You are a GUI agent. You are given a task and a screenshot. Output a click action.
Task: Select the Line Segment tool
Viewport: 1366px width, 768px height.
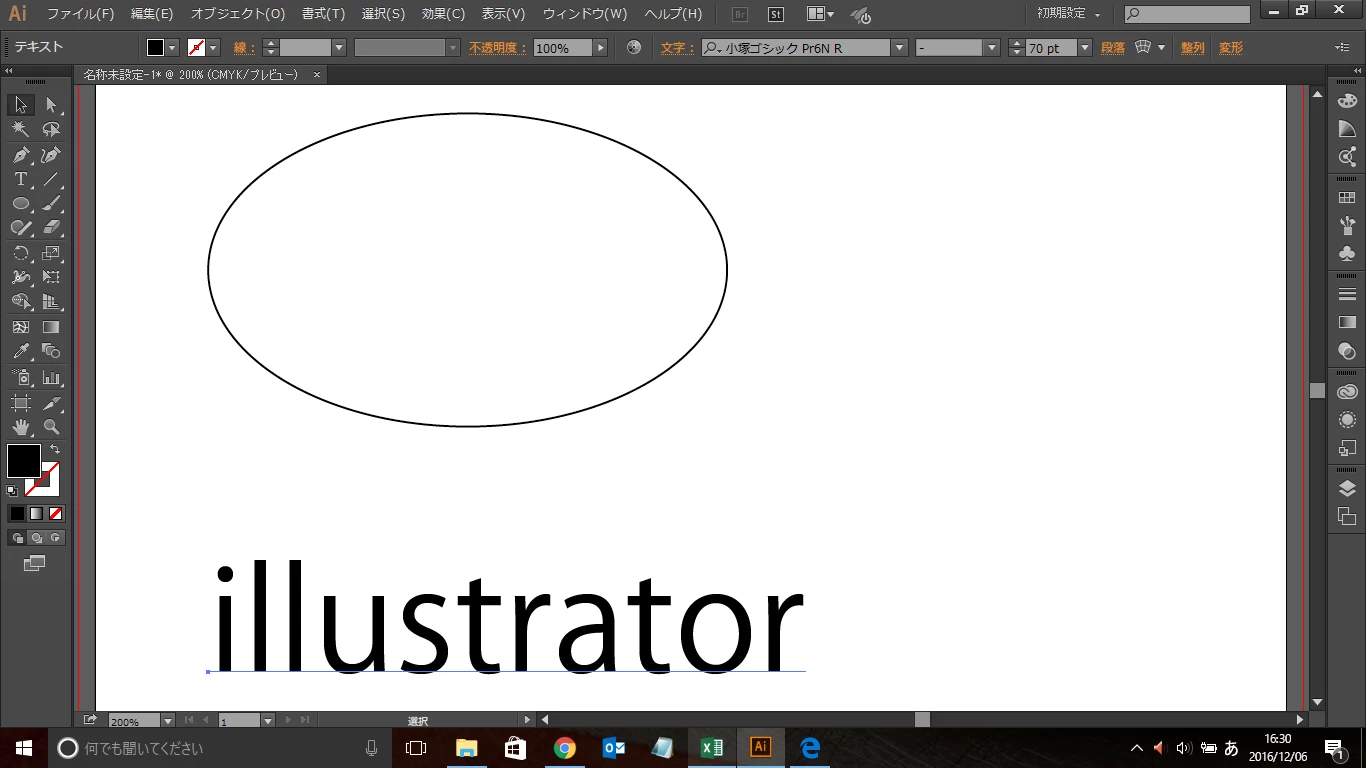[x=51, y=179]
